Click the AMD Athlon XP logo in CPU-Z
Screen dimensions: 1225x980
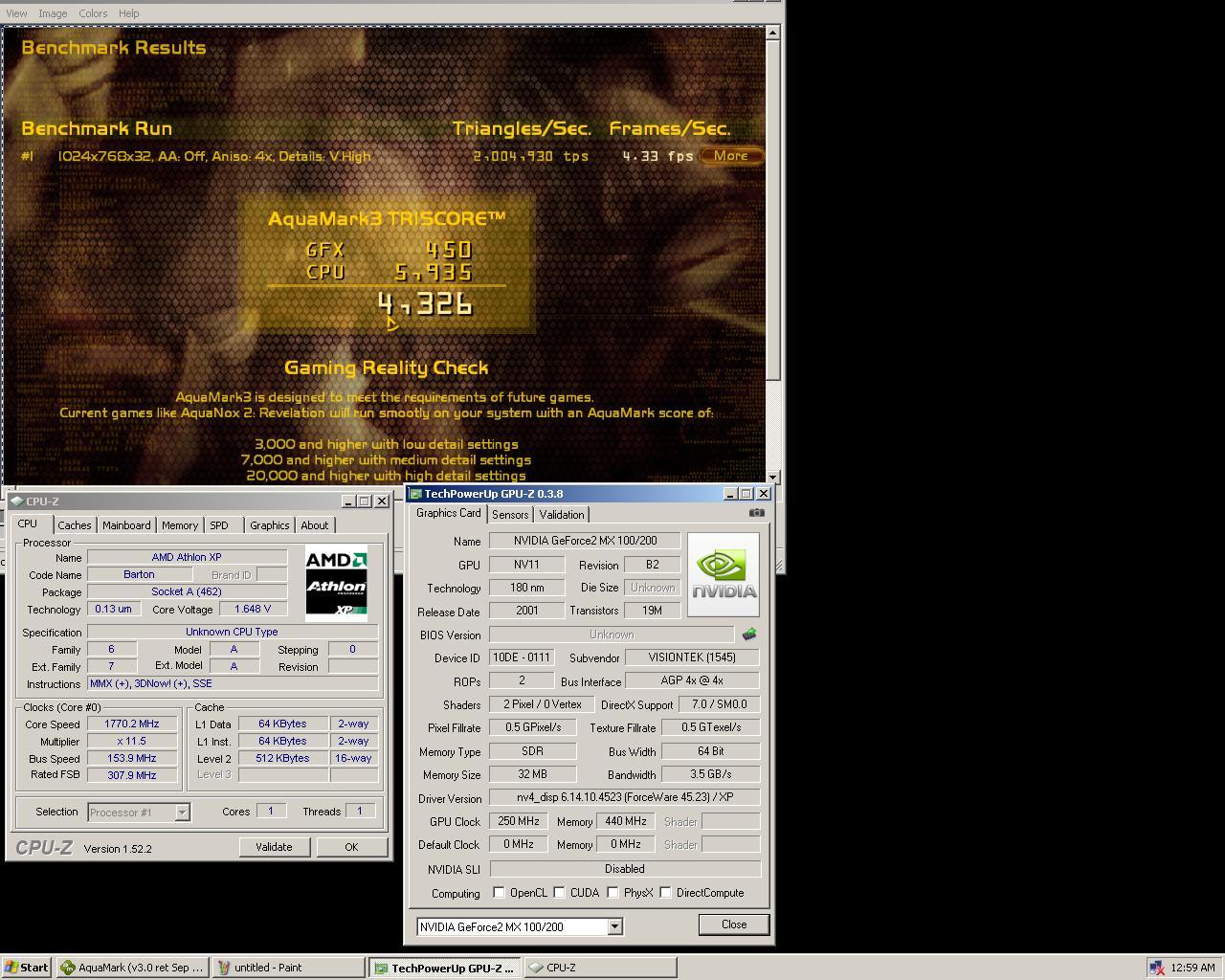pyautogui.click(x=336, y=583)
